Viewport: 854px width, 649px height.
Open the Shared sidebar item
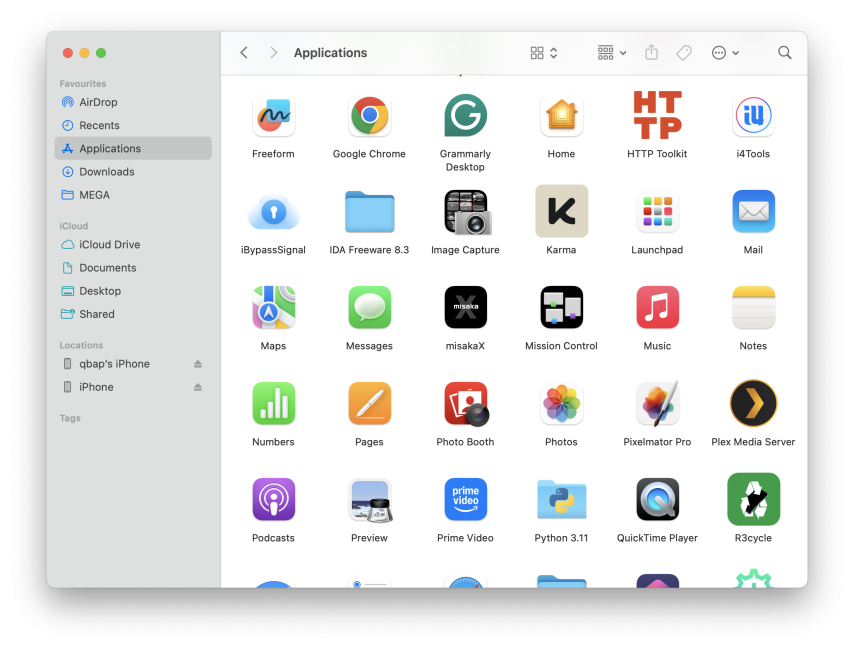[x=133, y=314]
